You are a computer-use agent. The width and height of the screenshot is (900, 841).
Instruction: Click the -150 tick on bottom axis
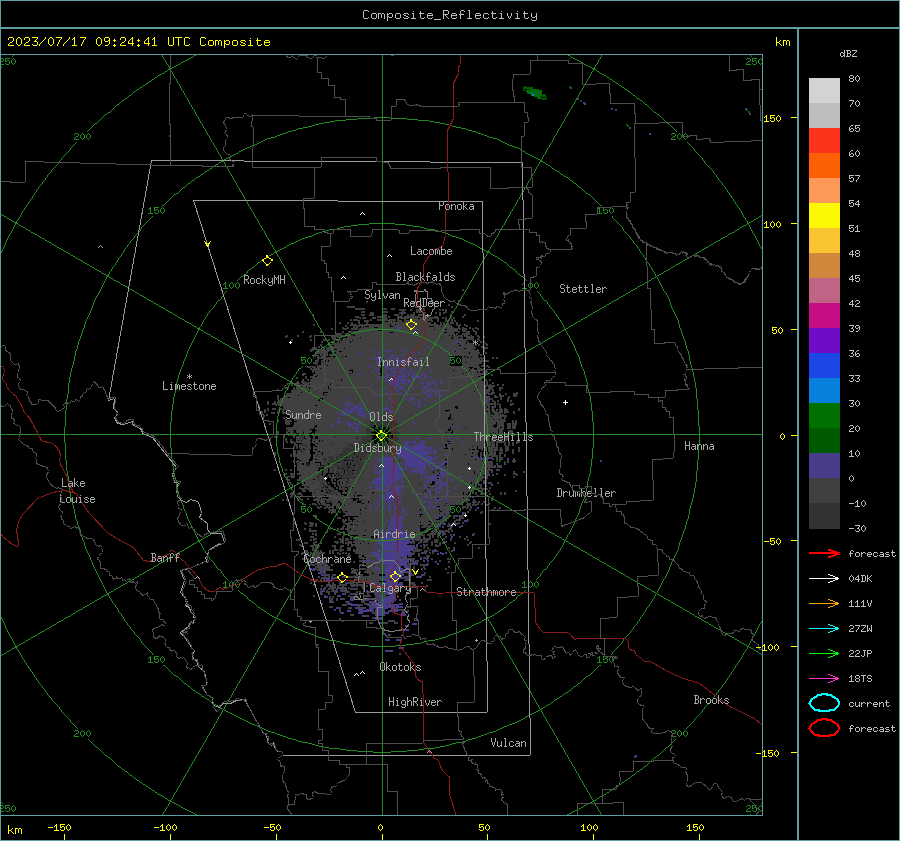[59, 827]
